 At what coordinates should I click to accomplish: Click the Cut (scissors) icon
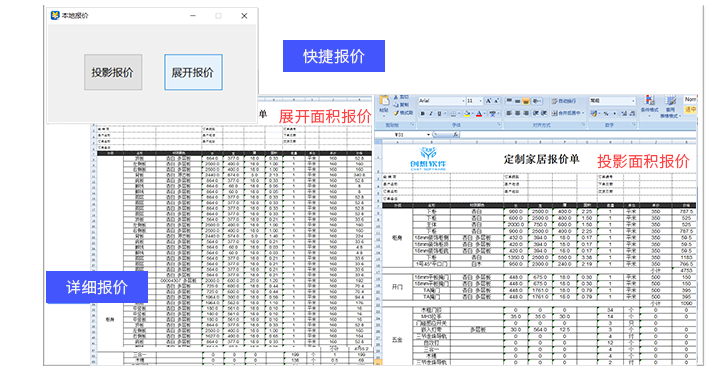(x=395, y=97)
